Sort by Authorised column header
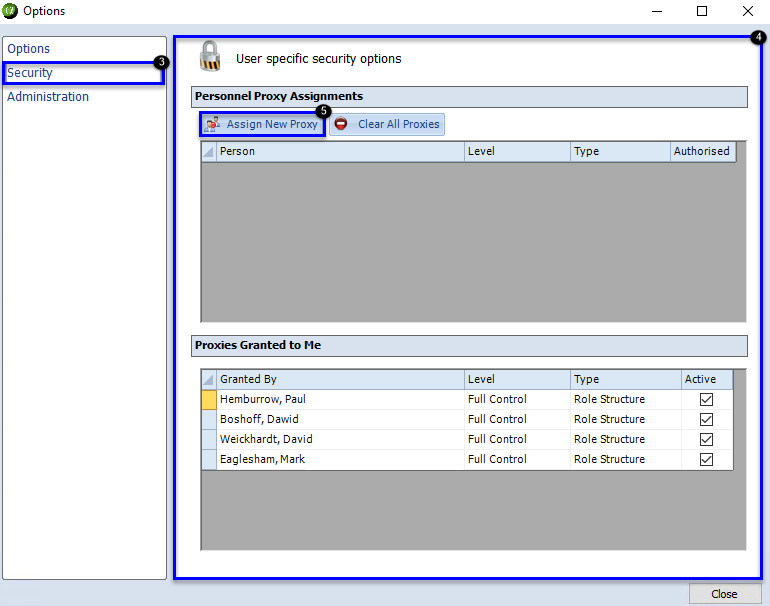Image resolution: width=770 pixels, height=606 pixels. tap(703, 151)
